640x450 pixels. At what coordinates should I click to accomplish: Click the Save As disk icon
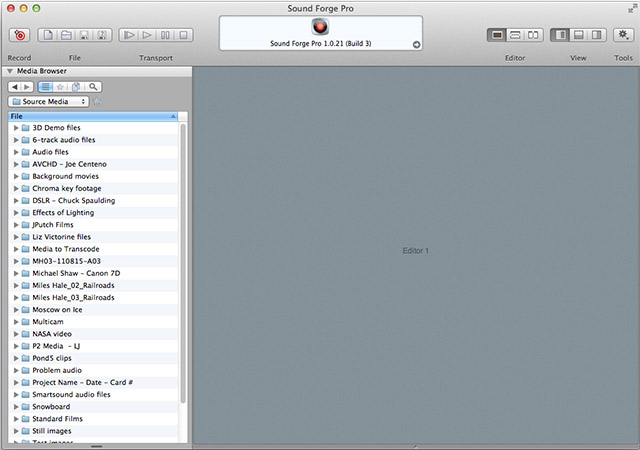(102, 35)
